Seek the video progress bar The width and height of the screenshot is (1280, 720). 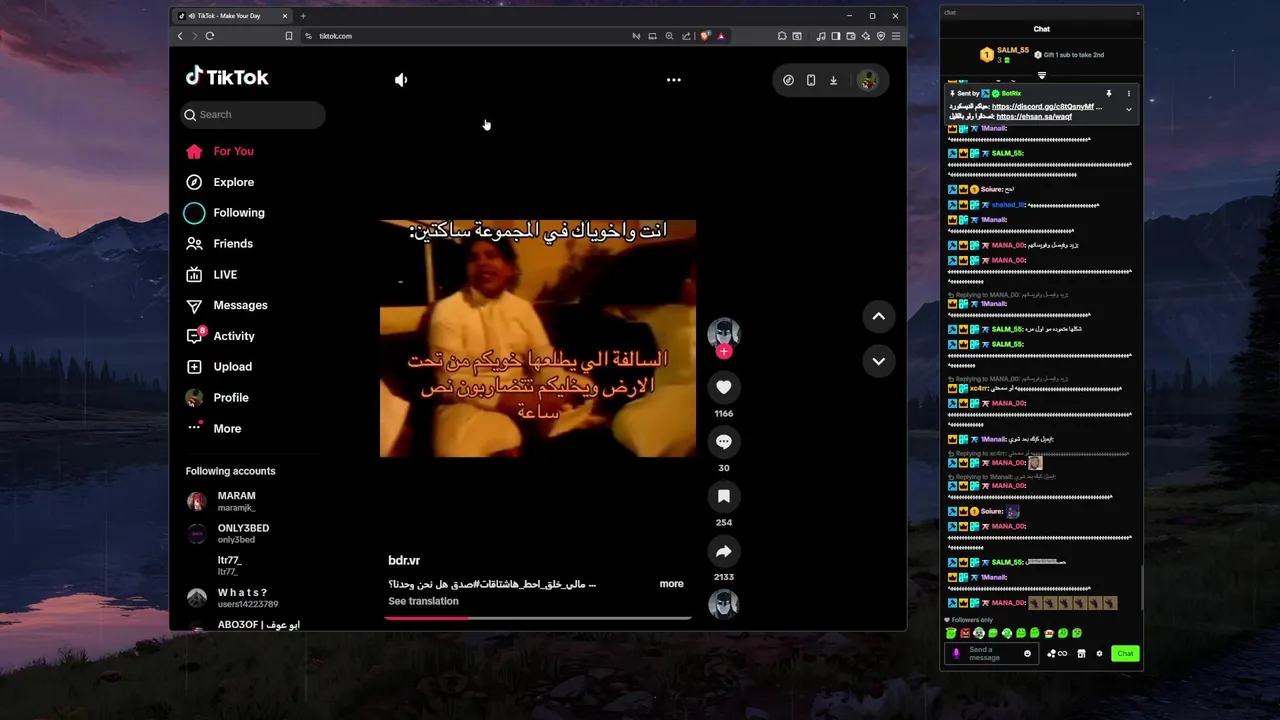pyautogui.click(x=538, y=618)
